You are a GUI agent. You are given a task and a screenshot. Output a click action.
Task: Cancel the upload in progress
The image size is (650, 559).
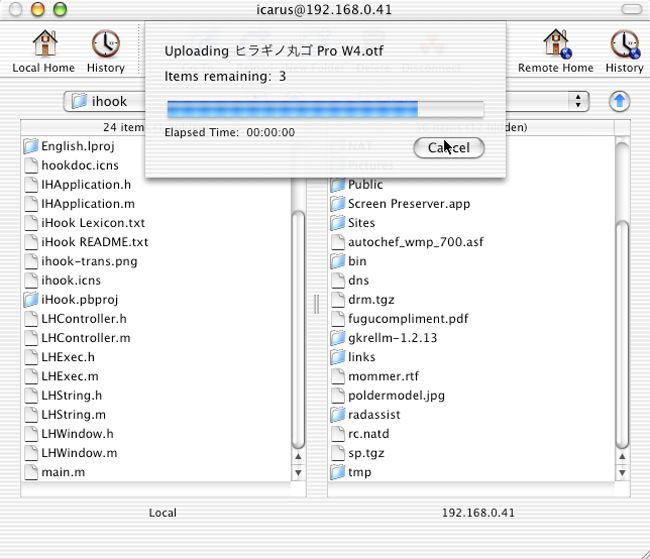[449, 148]
